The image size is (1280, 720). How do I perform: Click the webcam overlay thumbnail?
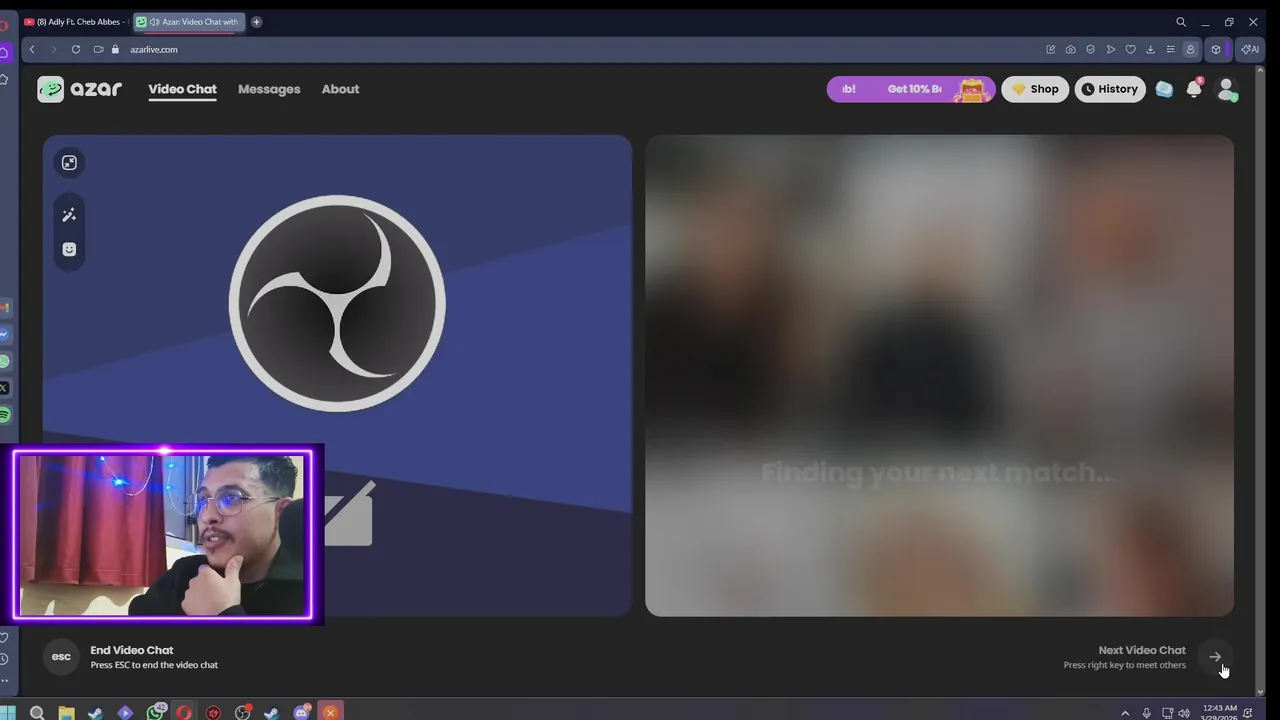163,535
